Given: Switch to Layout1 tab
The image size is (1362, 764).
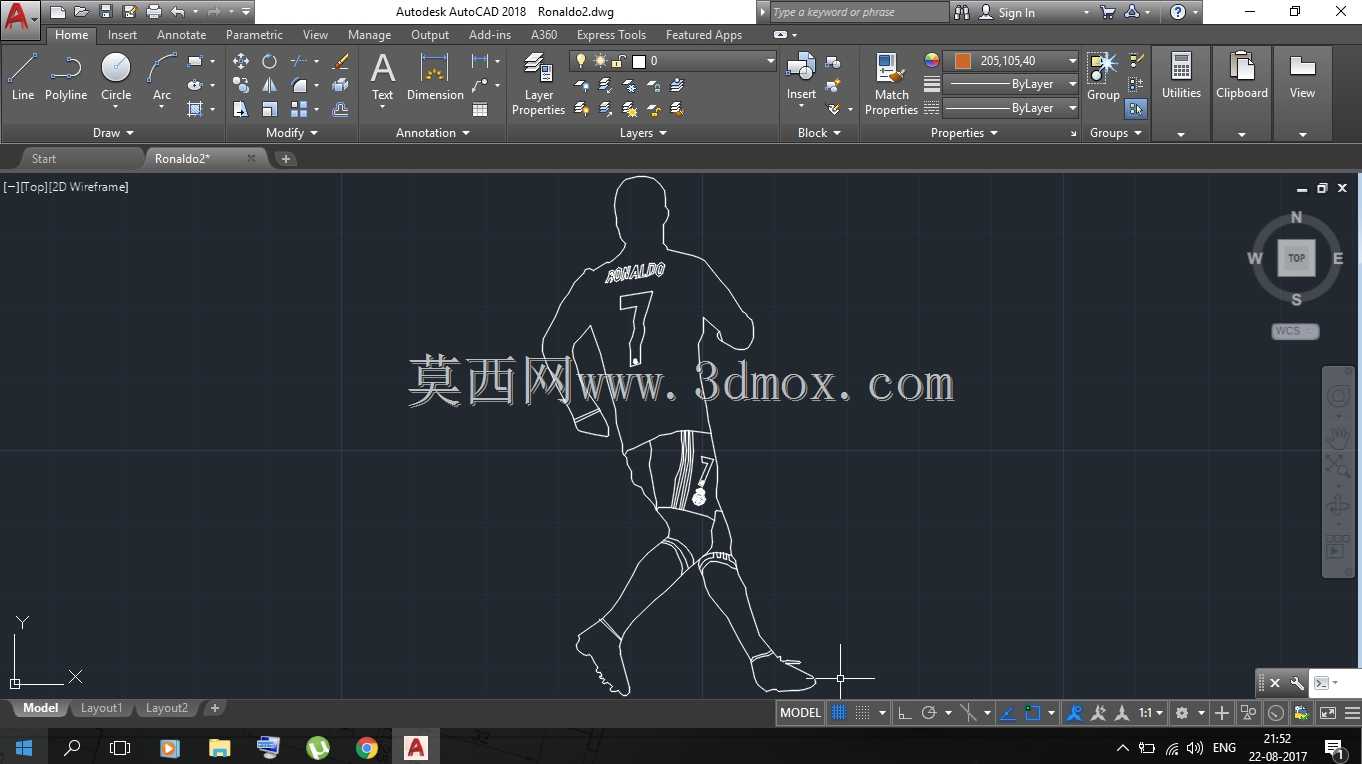Looking at the screenshot, I should coord(101,708).
